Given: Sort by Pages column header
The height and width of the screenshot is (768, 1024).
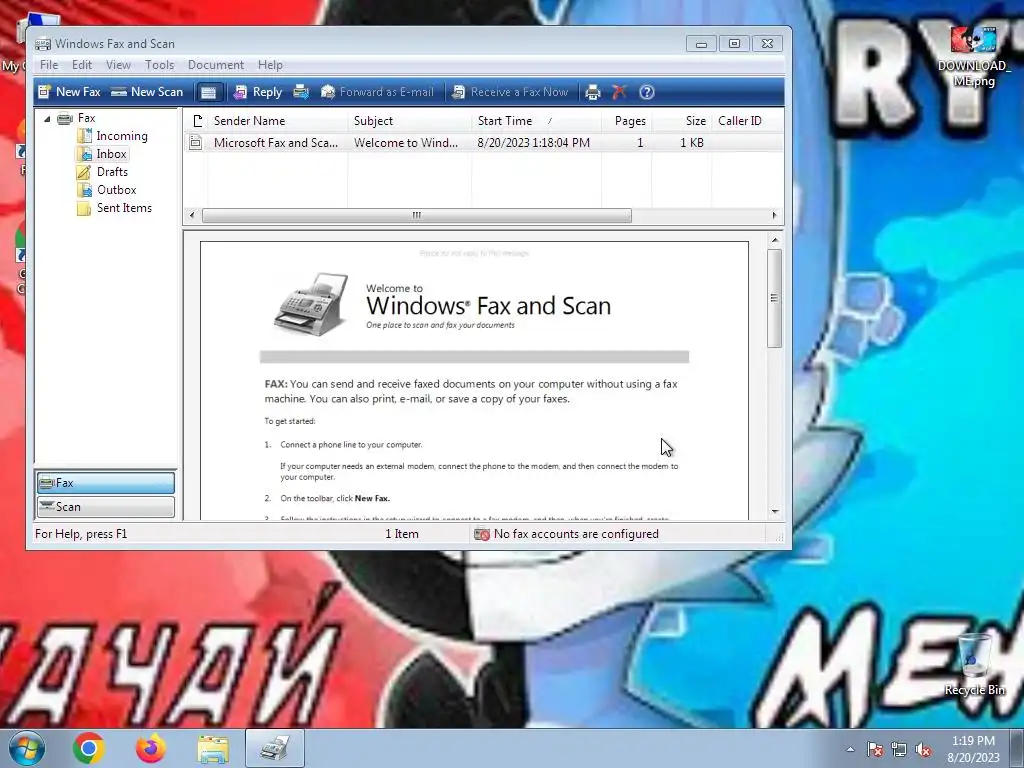Looking at the screenshot, I should coord(626,121).
